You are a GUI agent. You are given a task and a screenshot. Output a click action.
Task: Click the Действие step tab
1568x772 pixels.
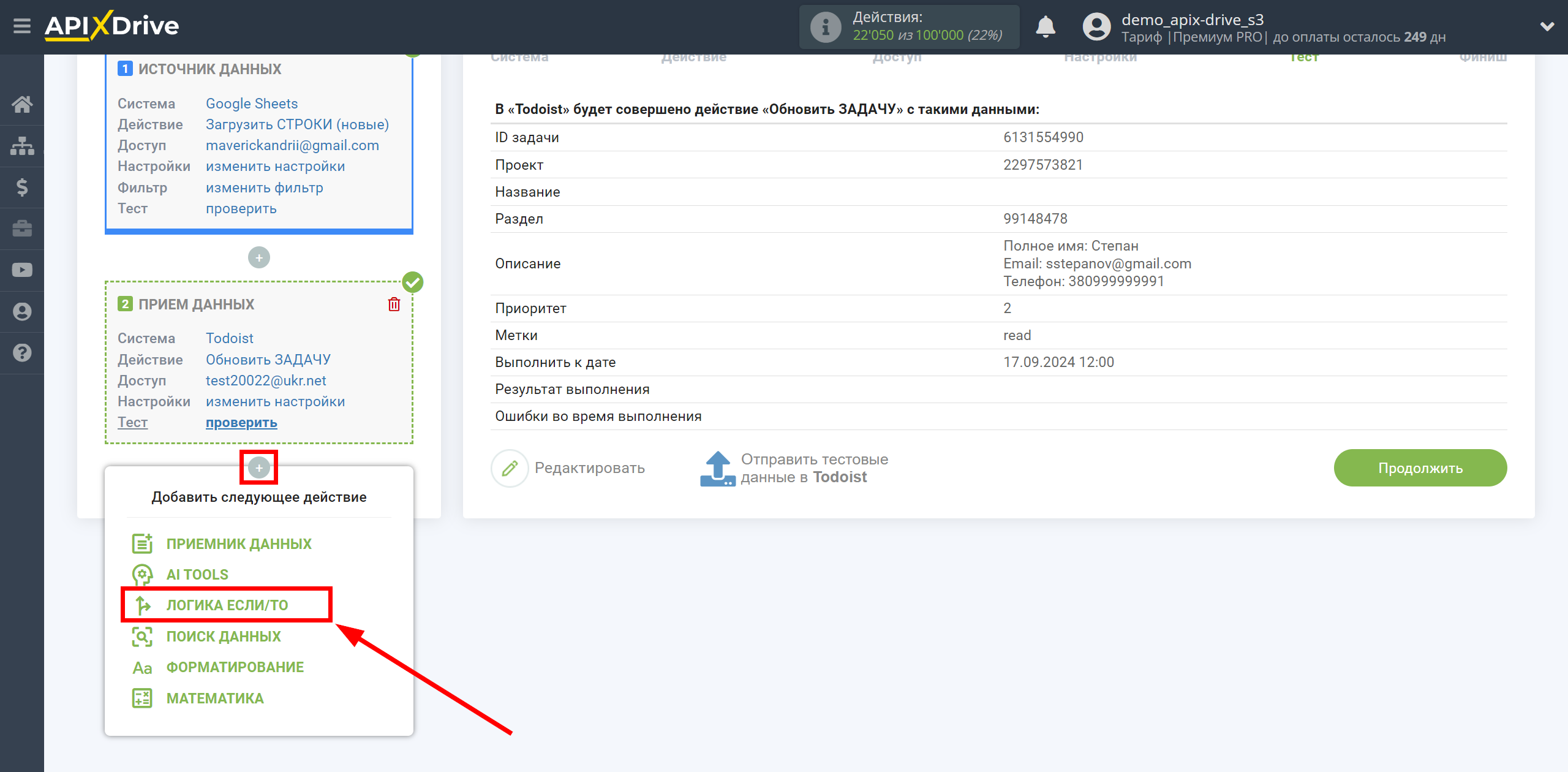click(693, 58)
